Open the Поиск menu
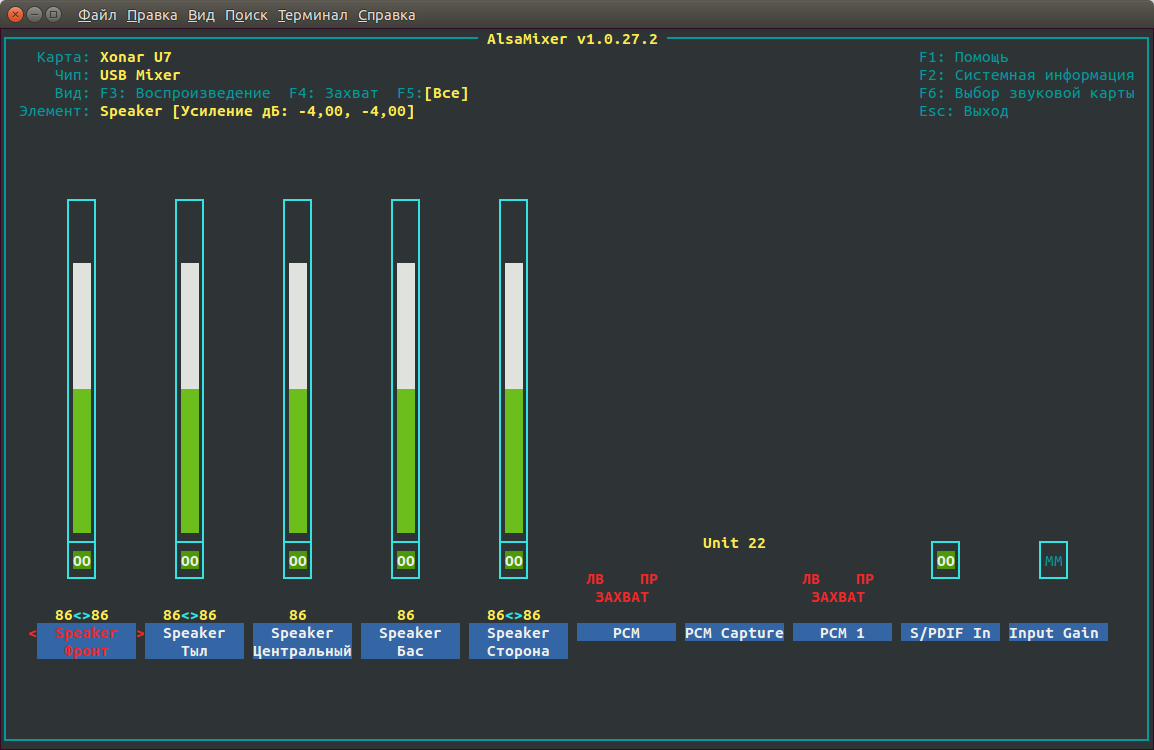The width and height of the screenshot is (1154, 750). (x=246, y=15)
